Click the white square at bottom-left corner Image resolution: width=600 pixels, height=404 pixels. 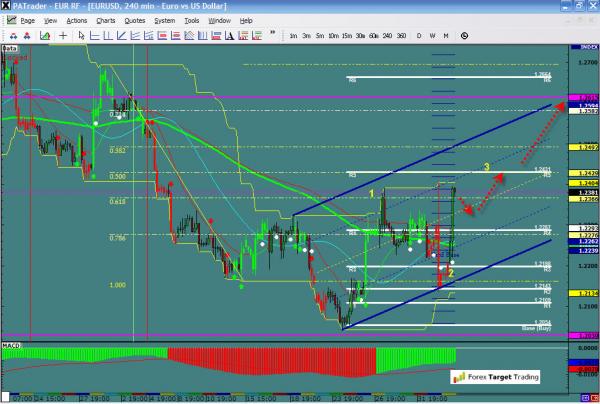point(5,397)
